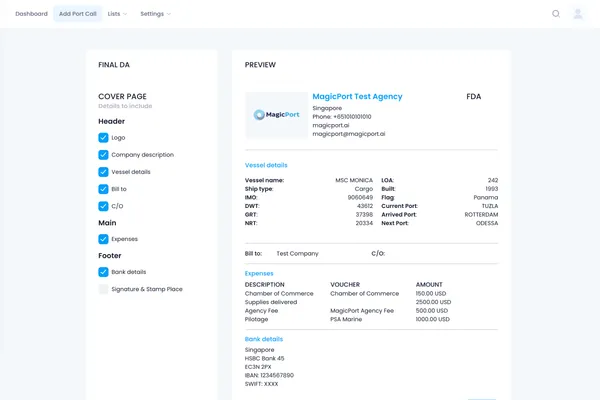This screenshot has width=600, height=400.
Task: Click the SWIFT: XXXX line
Action: coord(261,384)
